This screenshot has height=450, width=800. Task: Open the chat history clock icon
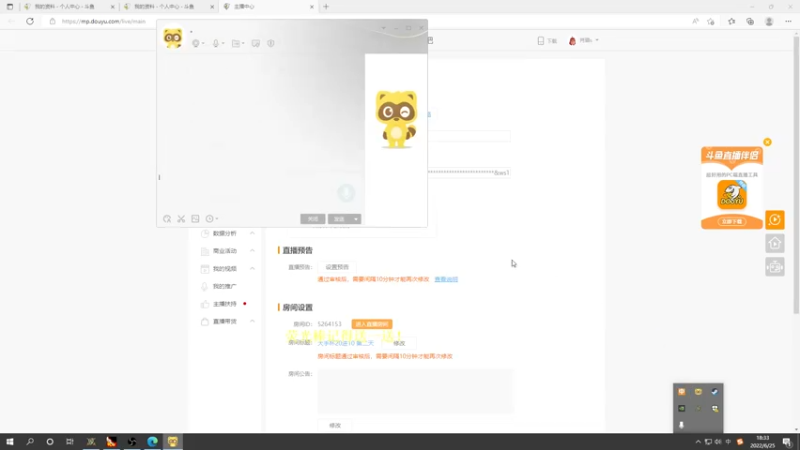[211, 219]
